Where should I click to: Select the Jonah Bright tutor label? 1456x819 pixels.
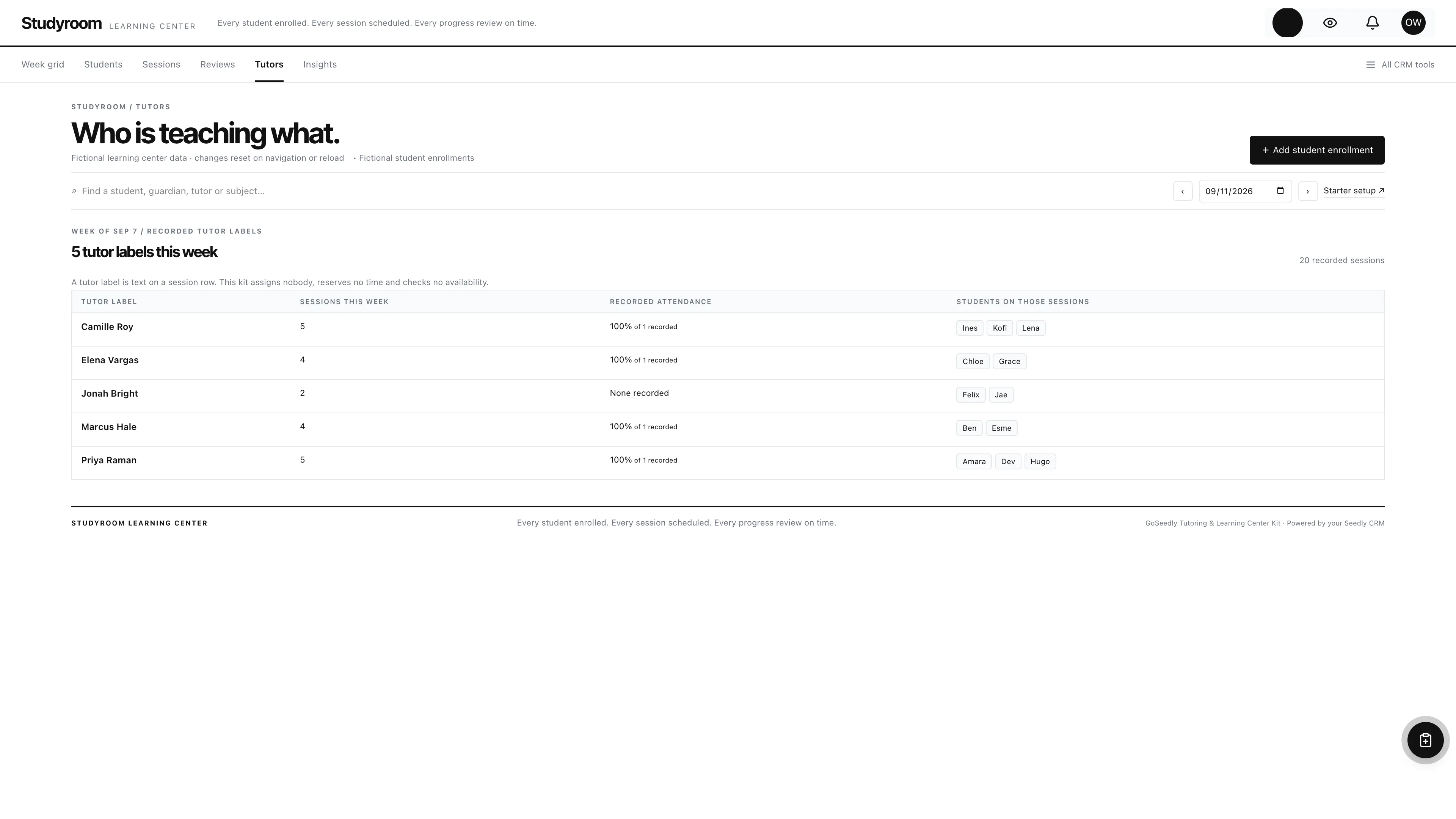pos(110,394)
